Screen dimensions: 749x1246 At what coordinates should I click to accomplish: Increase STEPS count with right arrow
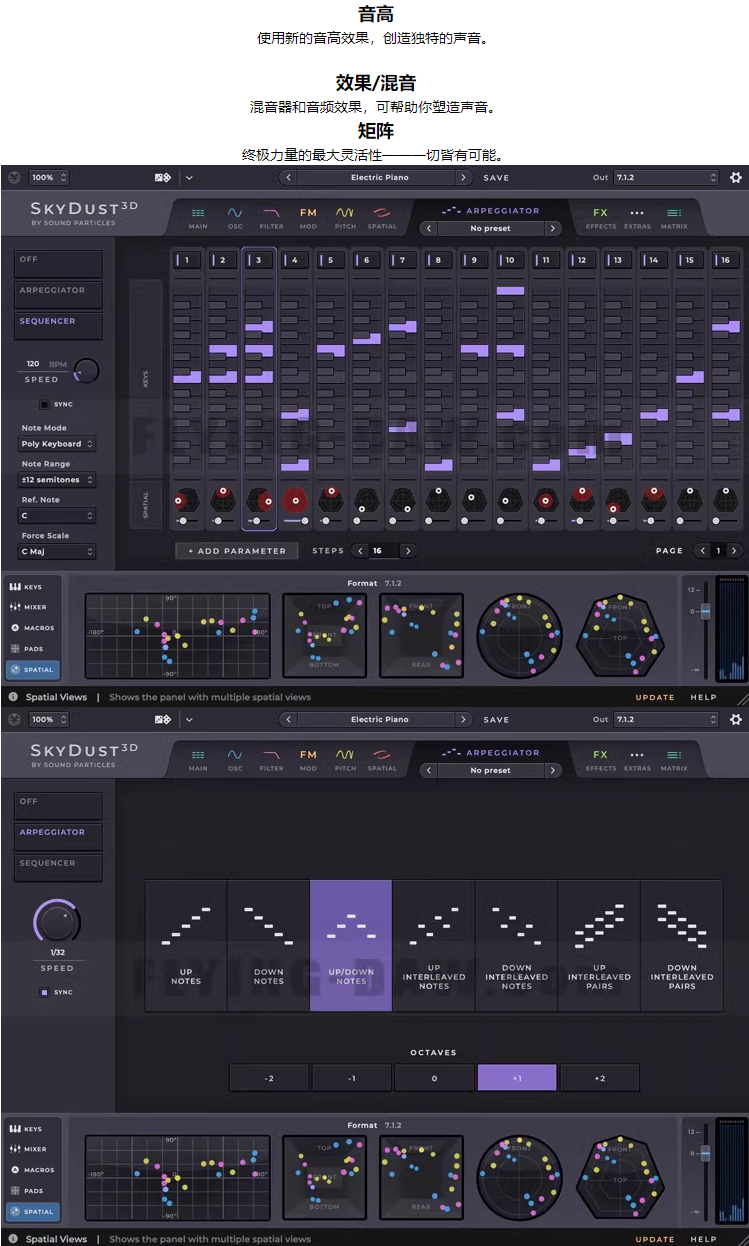407,551
